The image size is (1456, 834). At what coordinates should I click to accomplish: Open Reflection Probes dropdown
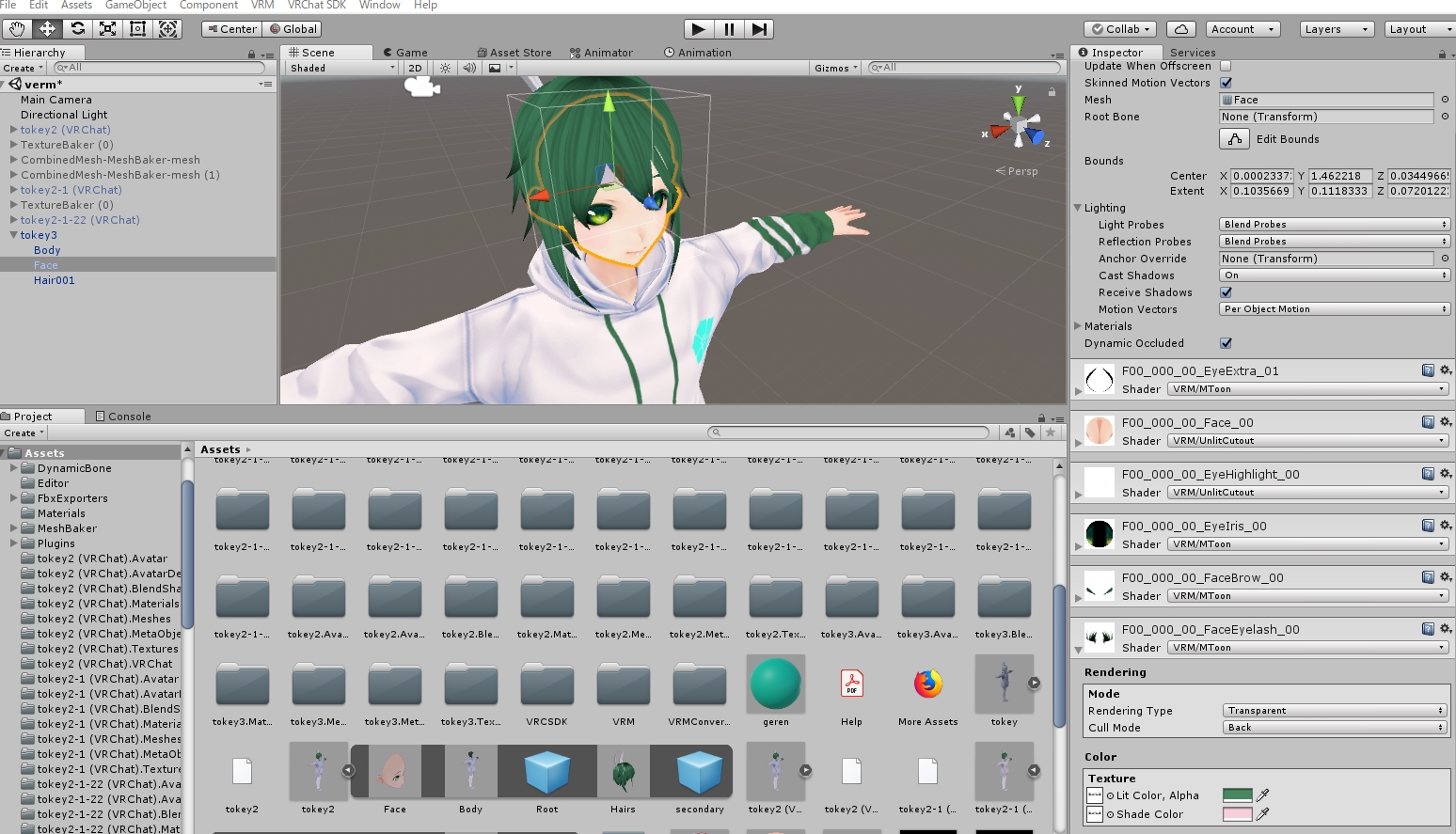pyautogui.click(x=1334, y=242)
